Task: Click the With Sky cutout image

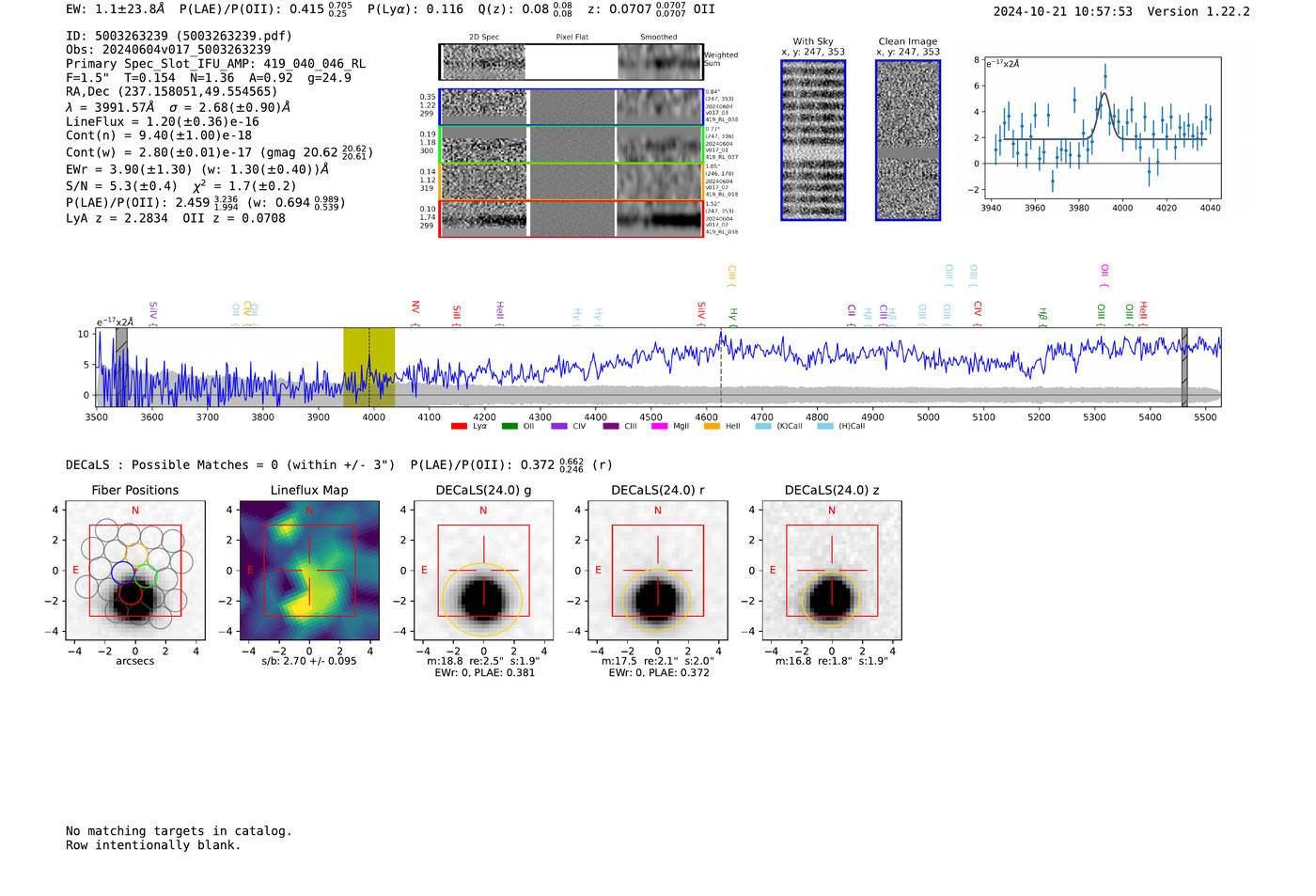Action: click(813, 140)
